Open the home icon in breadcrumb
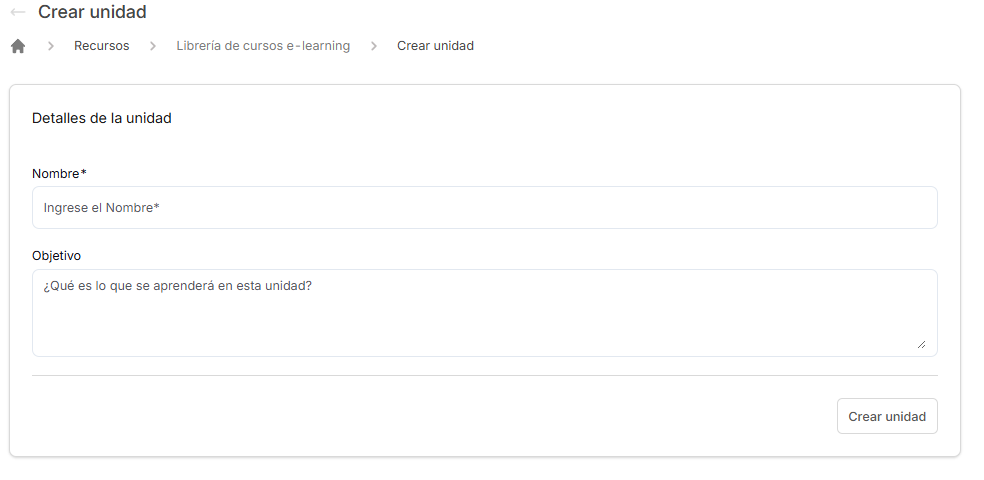The height and width of the screenshot is (480, 984). coord(18,46)
